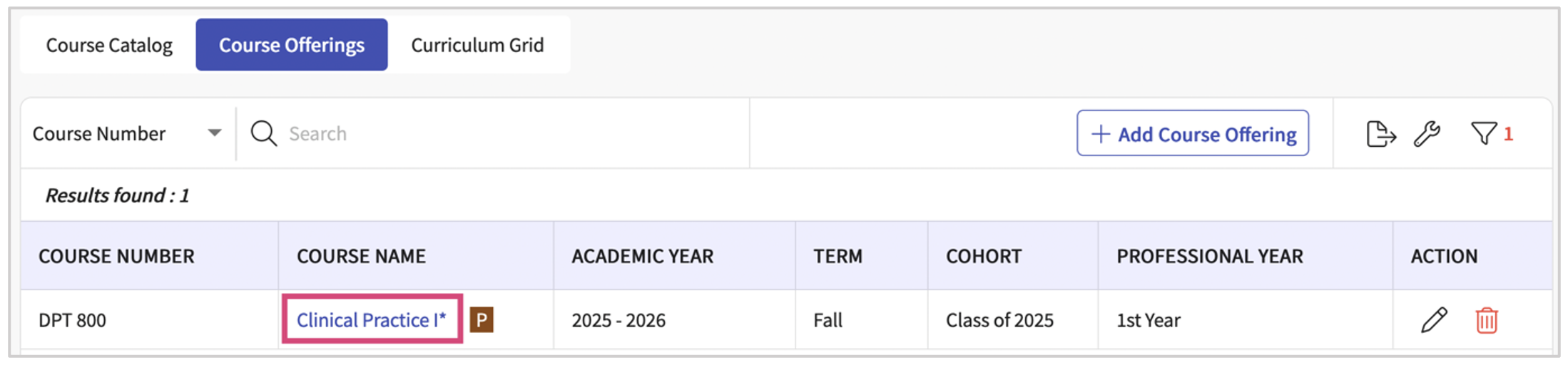Click the COURSE NAME column header
Screen dimensions: 1568x365
tap(361, 256)
